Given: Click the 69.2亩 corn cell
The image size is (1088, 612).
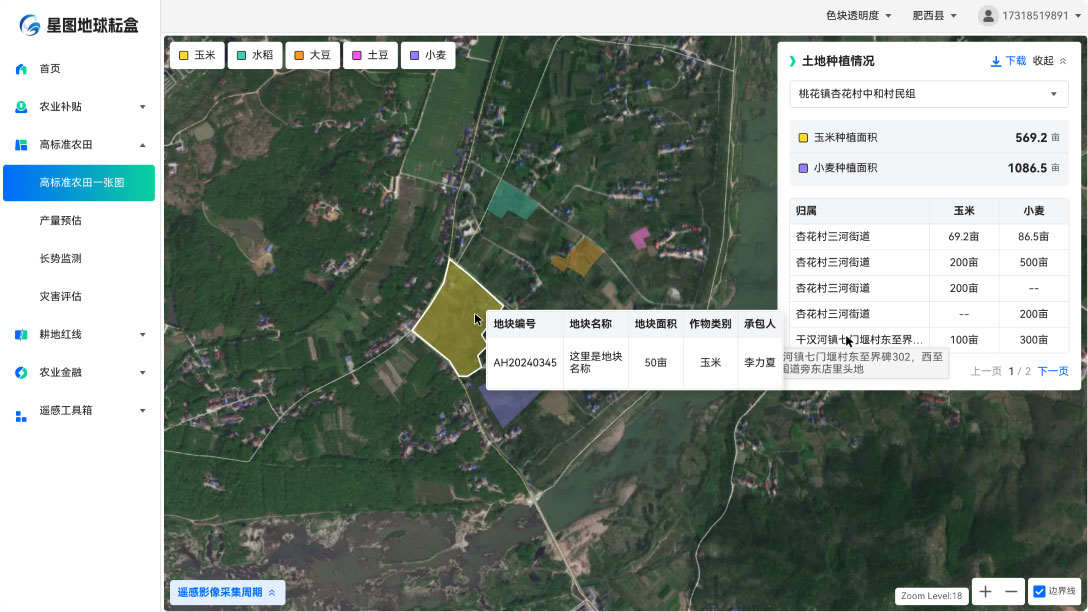Looking at the screenshot, I should pyautogui.click(x=964, y=237).
